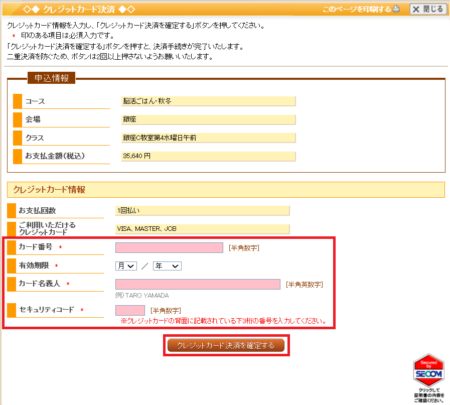
Task: Click the card number input field
Action: [169, 247]
